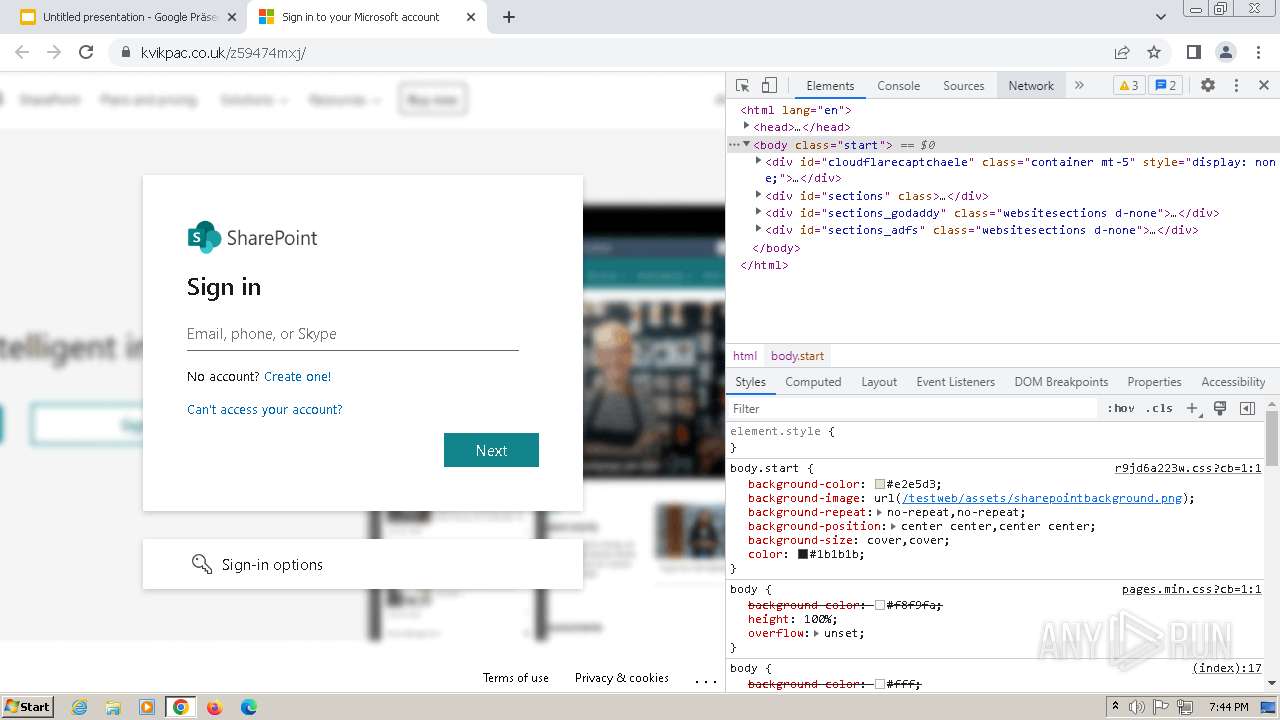Toggle device toolbar icon in DevTools
The width and height of the screenshot is (1280, 720).
pyautogui.click(x=769, y=86)
